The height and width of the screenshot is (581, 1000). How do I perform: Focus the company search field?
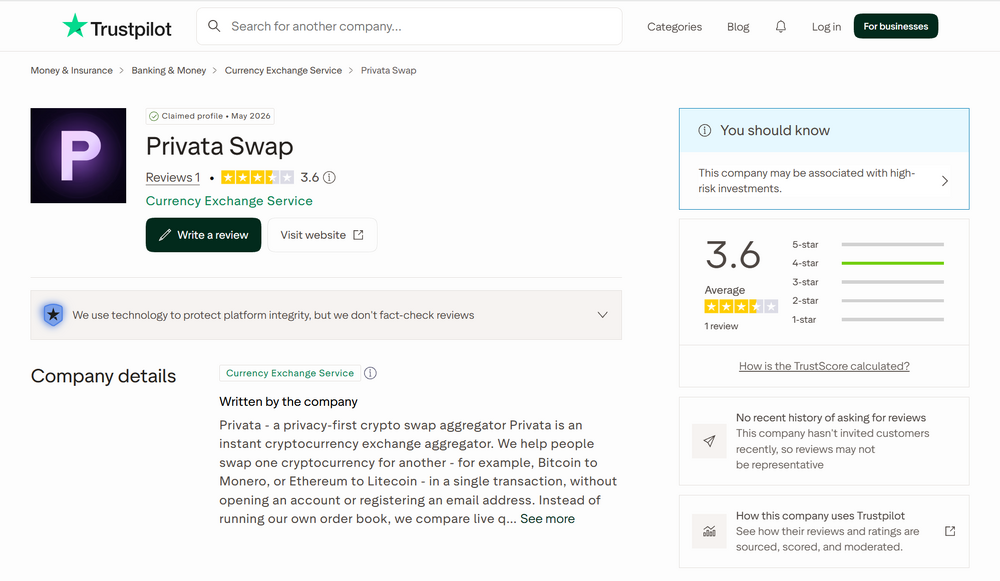(x=409, y=26)
